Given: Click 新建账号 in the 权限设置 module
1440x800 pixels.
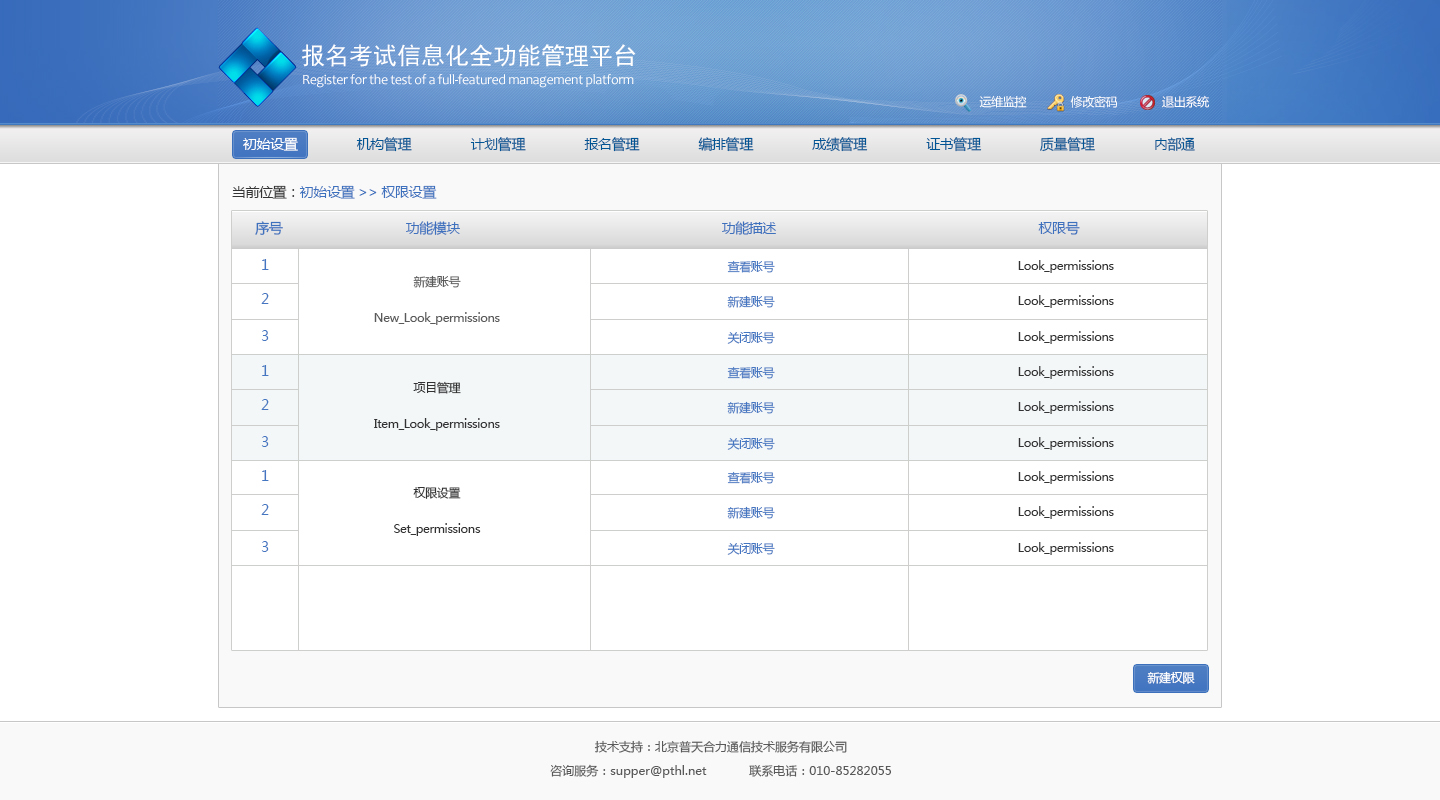Looking at the screenshot, I should 751,513.
